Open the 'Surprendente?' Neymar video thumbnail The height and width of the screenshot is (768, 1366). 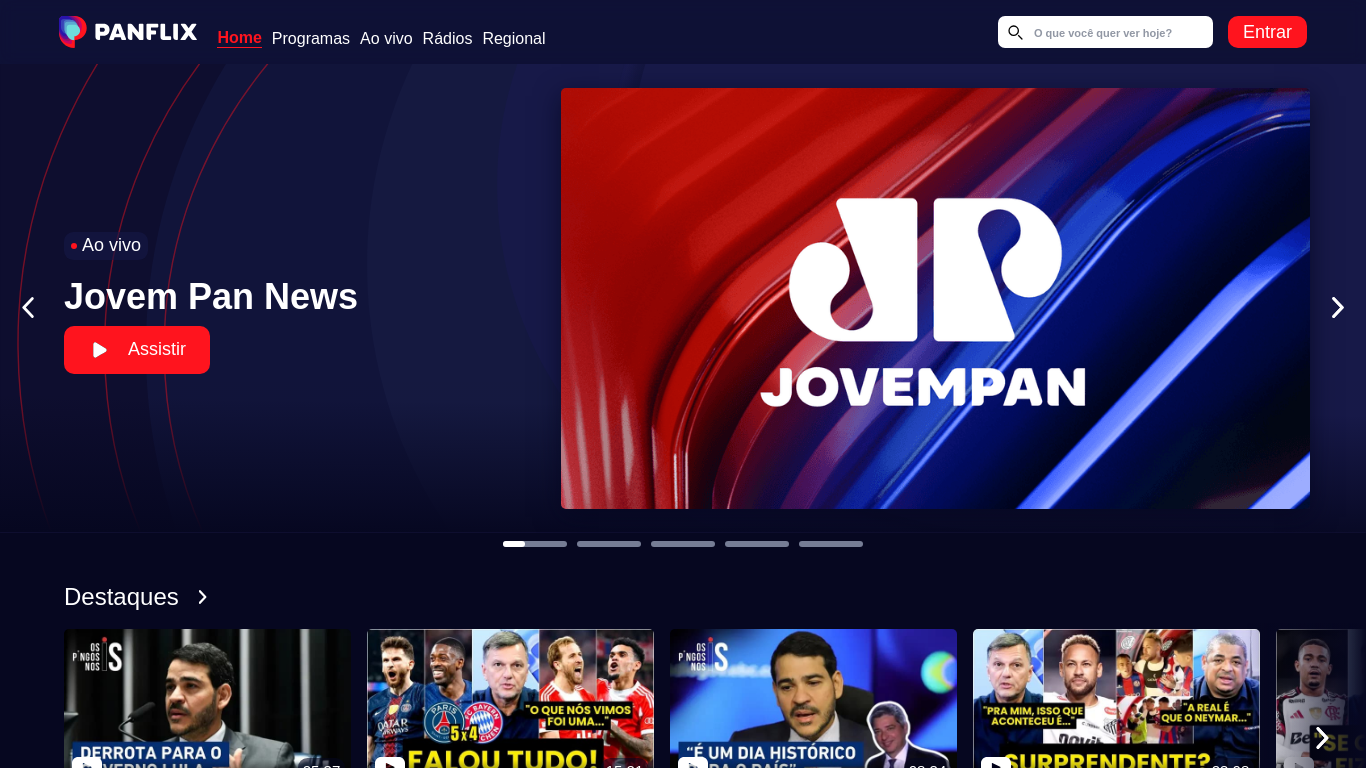click(1116, 698)
